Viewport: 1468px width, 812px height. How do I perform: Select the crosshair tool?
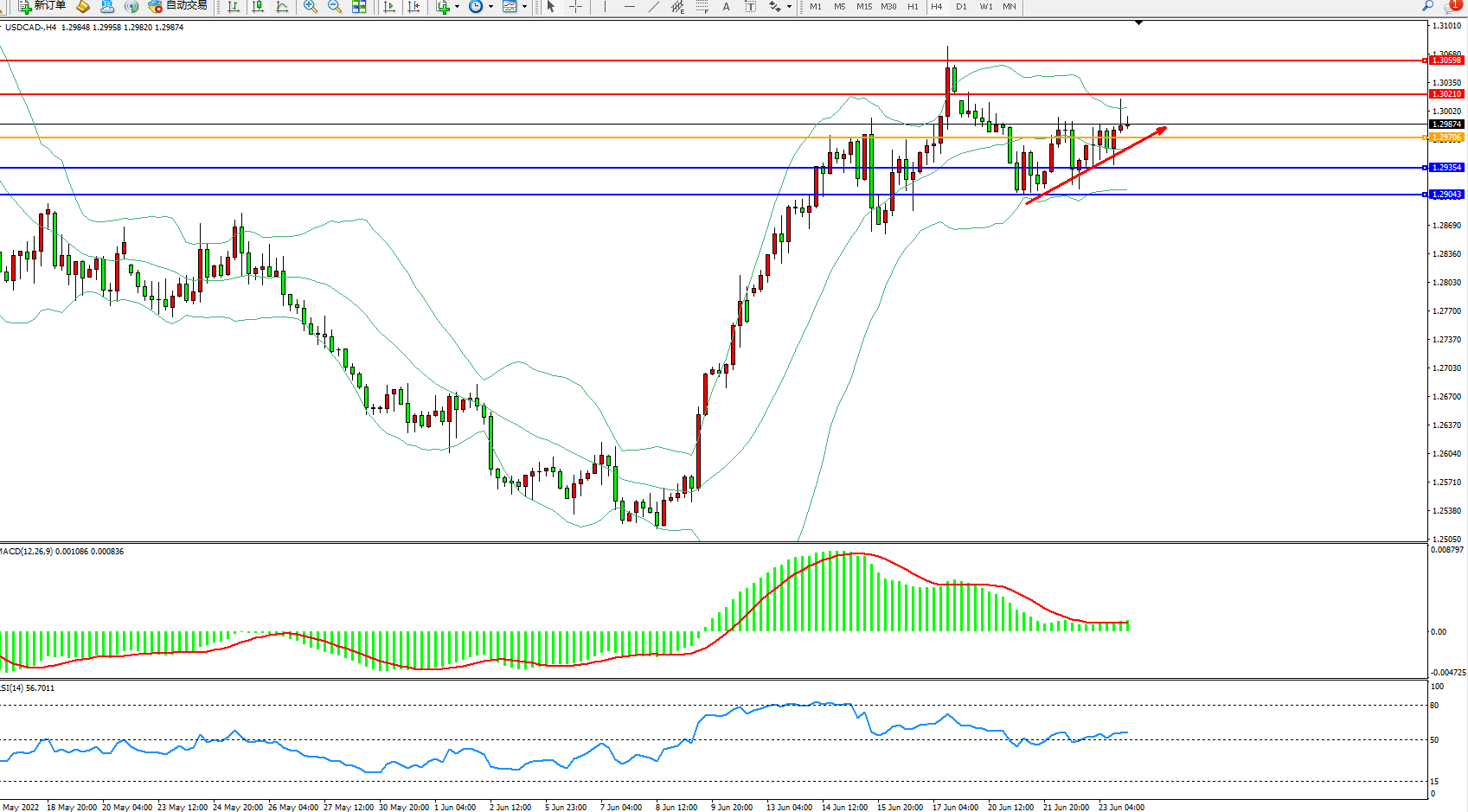(575, 7)
